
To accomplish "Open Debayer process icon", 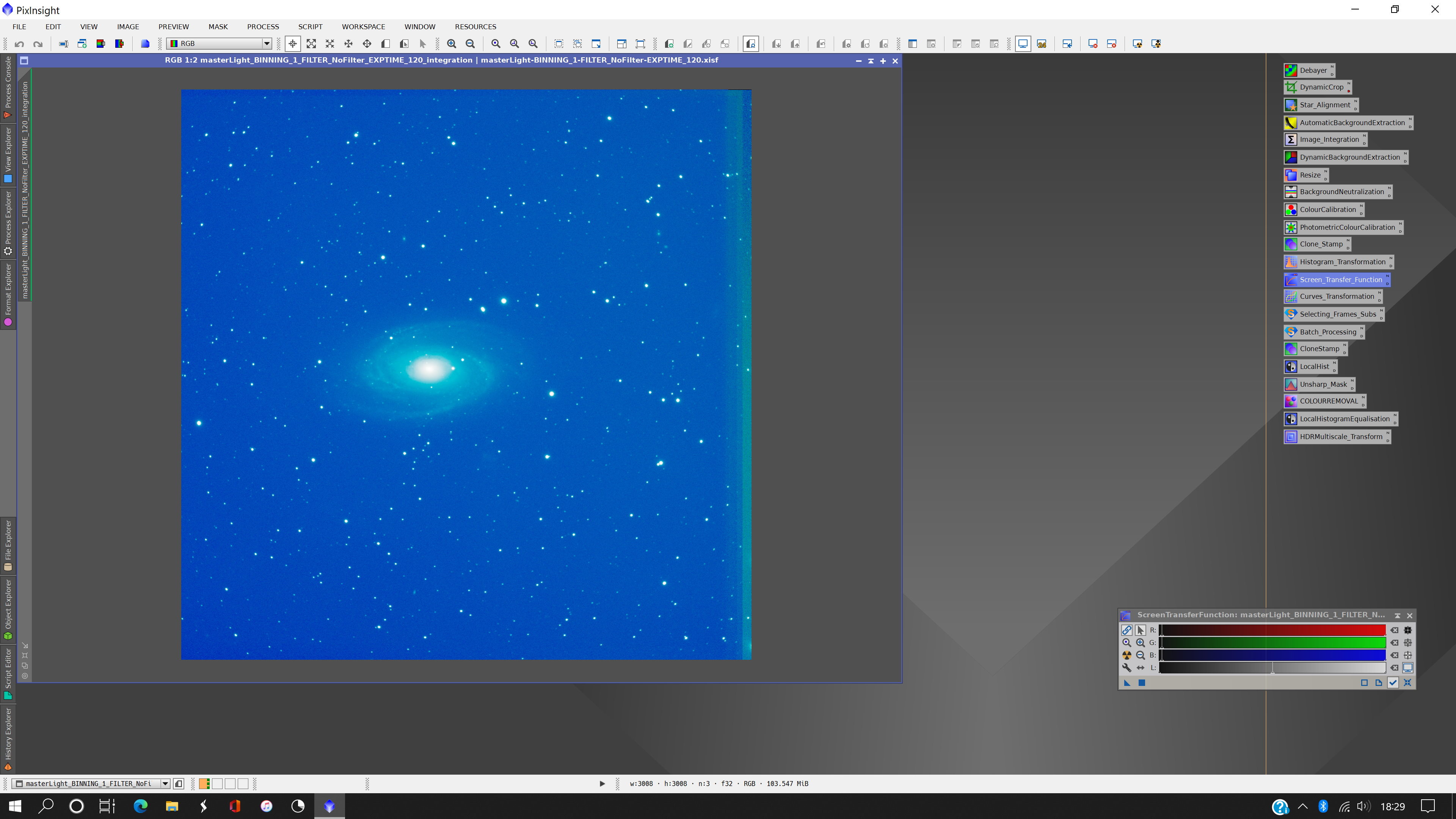I will click(x=1309, y=70).
